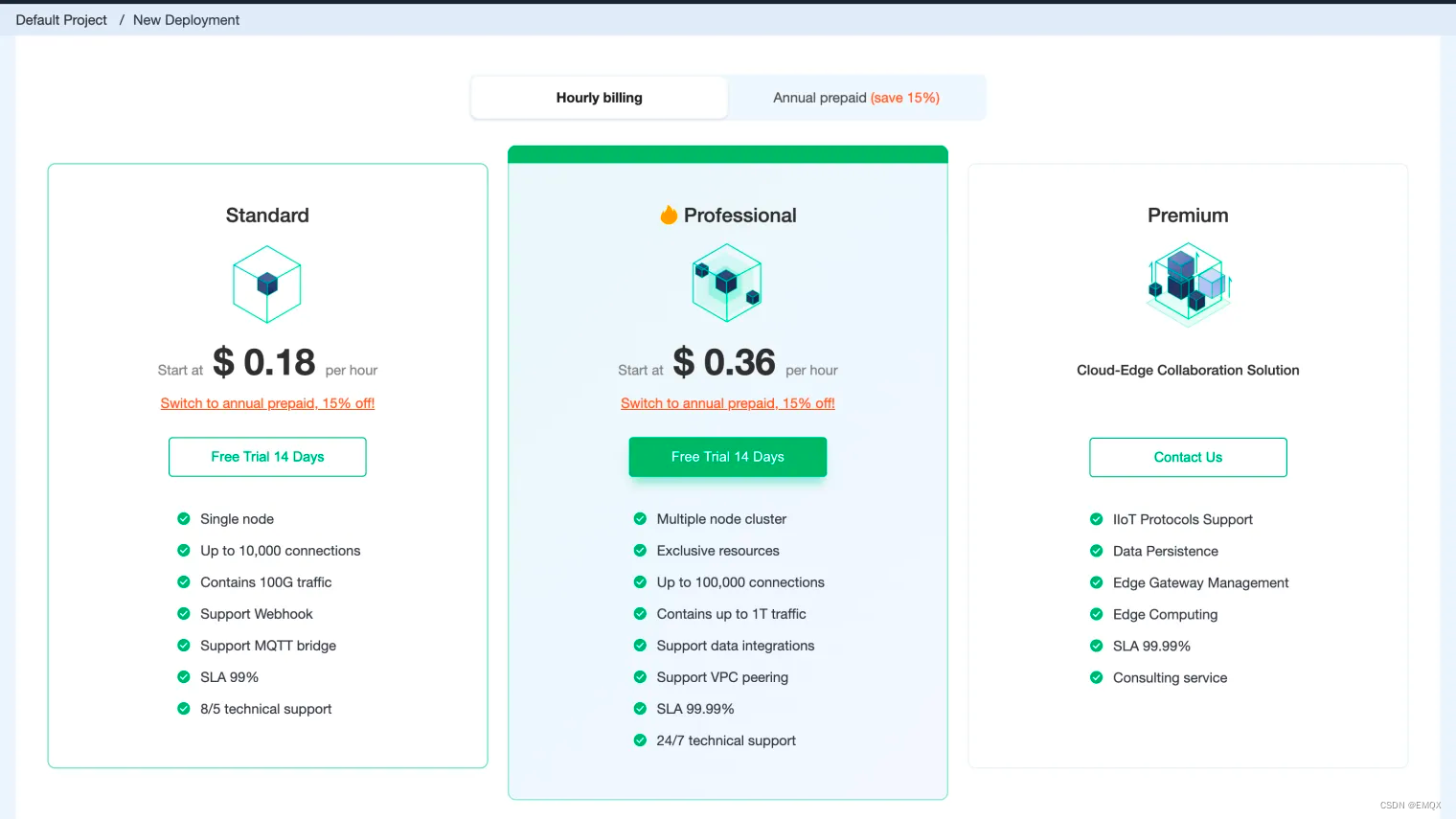Screen dimensions: 1456x819
Task: Switch to Annual prepaid billing tab
Action: (x=856, y=98)
